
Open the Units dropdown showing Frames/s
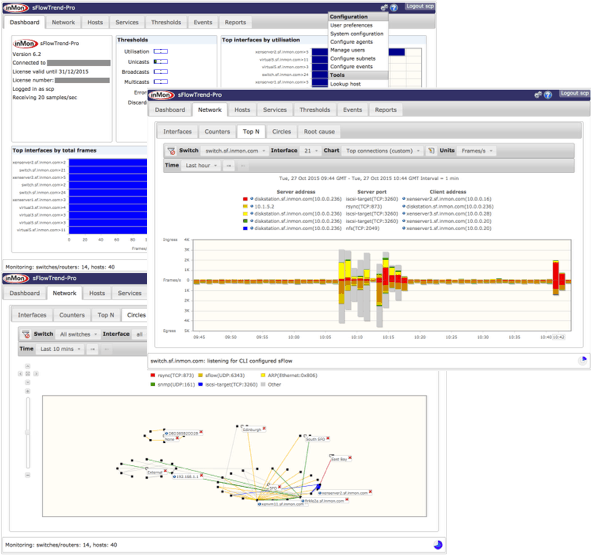476,151
